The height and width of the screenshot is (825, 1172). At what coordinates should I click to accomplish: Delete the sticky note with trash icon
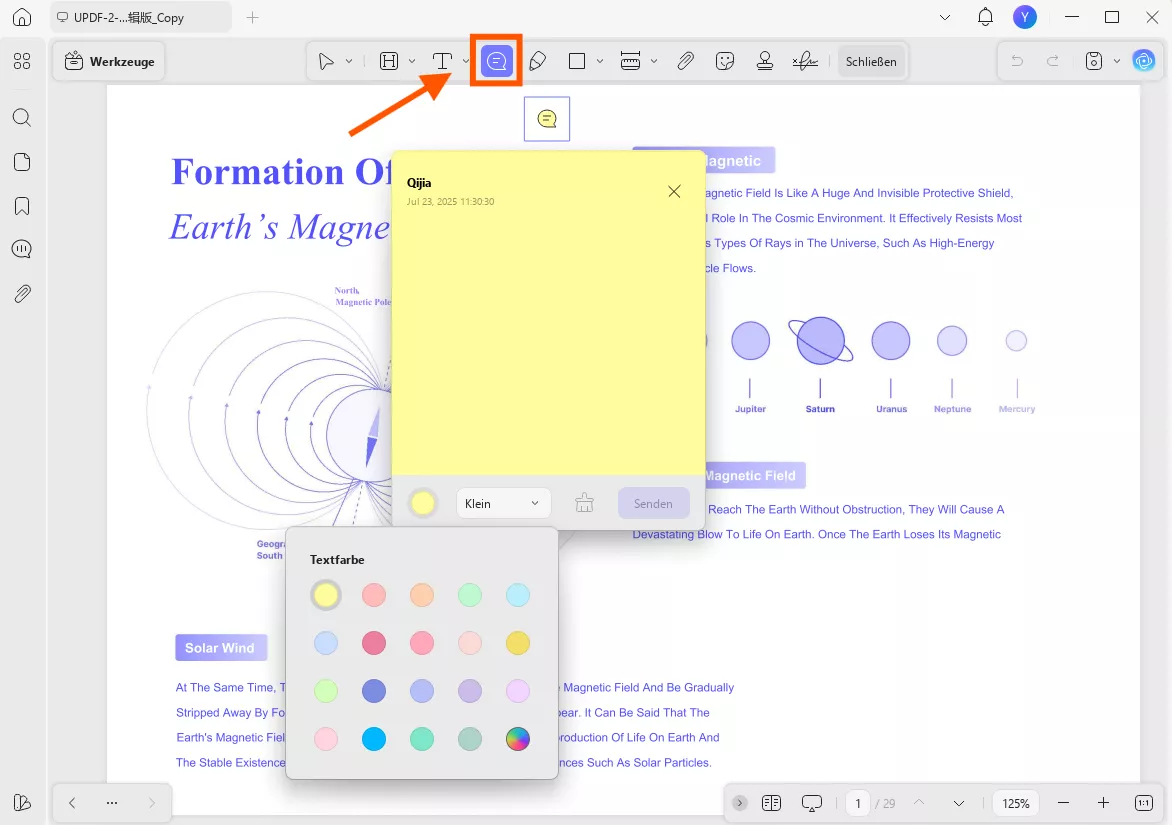click(x=584, y=503)
